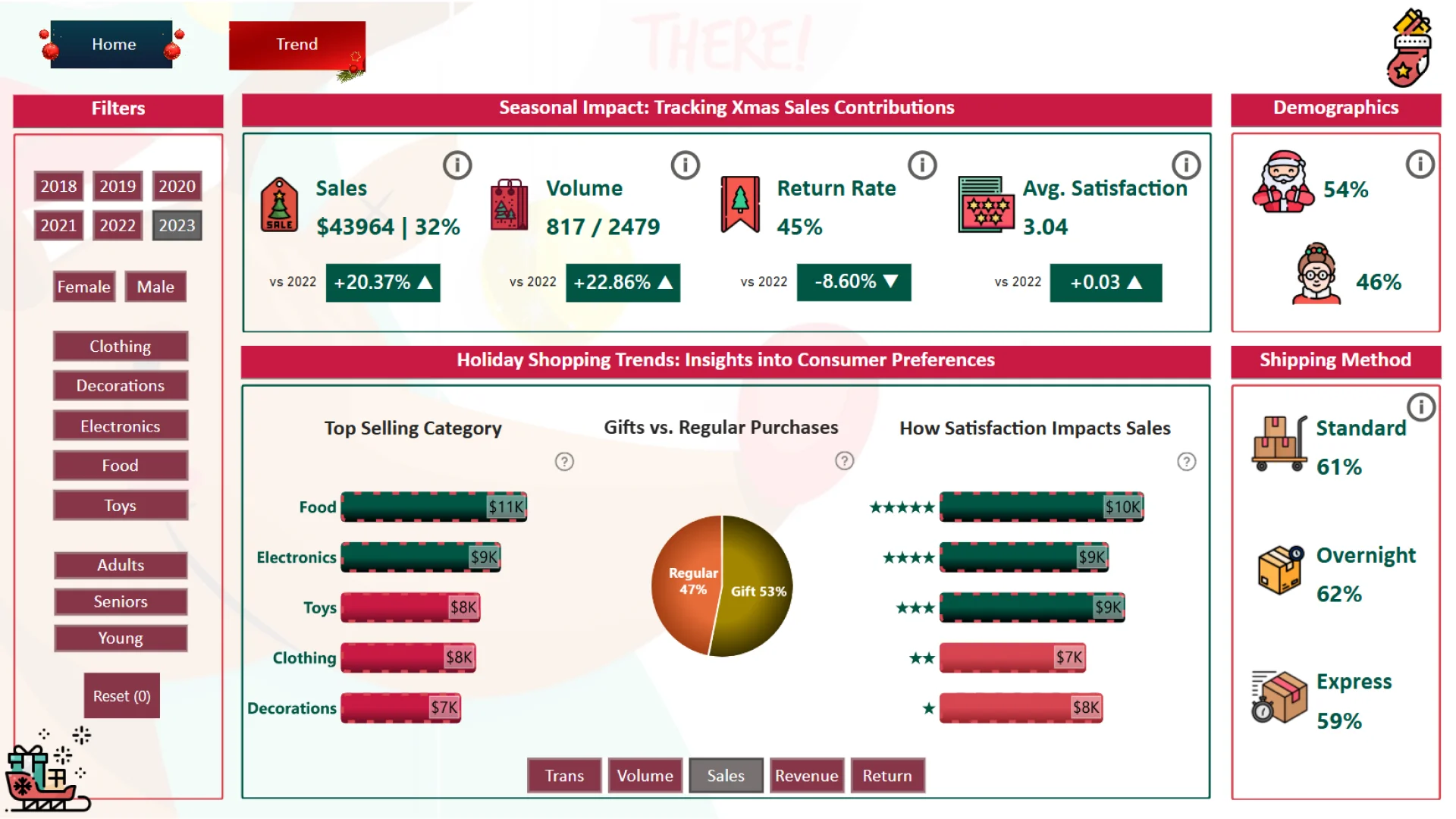This screenshot has width=1456, height=819.
Task: Filter by year 2021
Action: (58, 225)
